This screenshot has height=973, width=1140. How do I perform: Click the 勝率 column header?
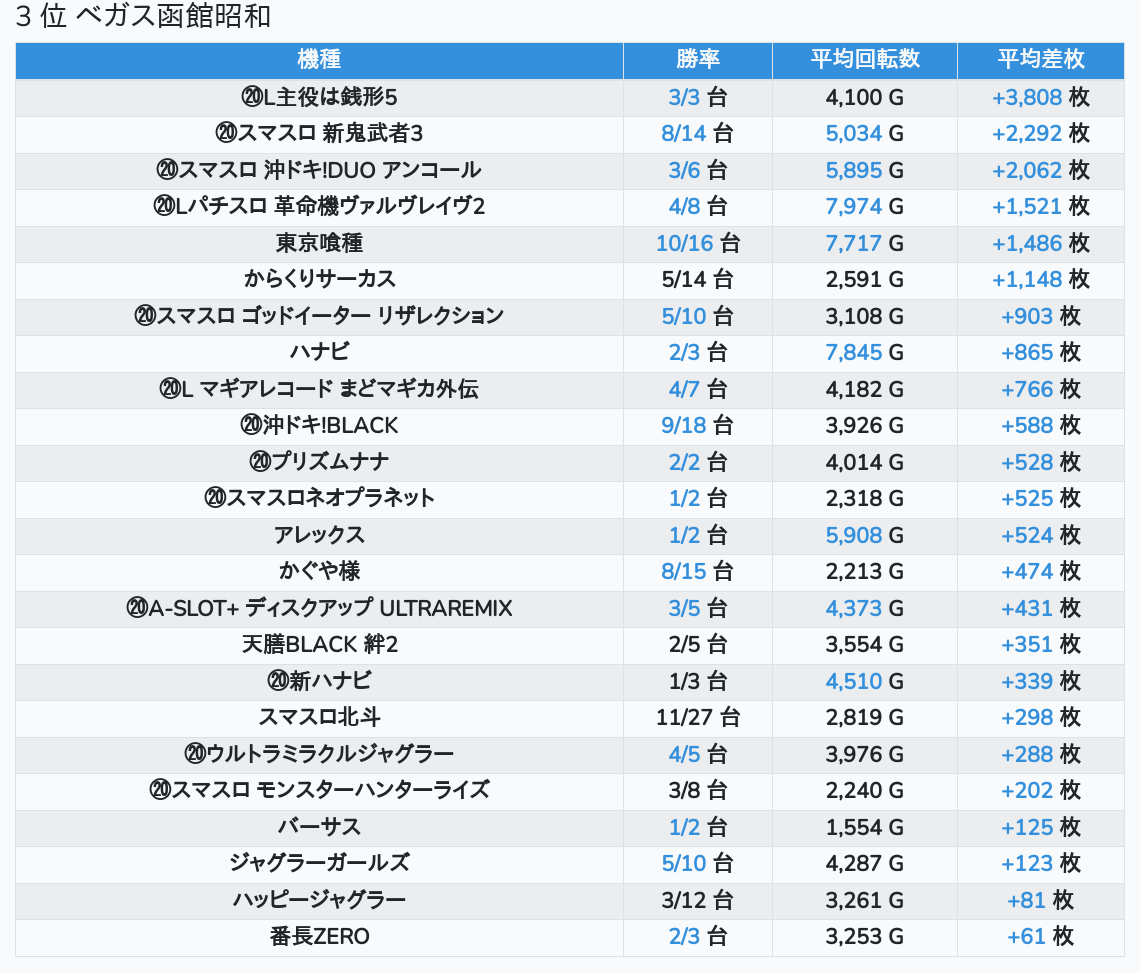(697, 60)
